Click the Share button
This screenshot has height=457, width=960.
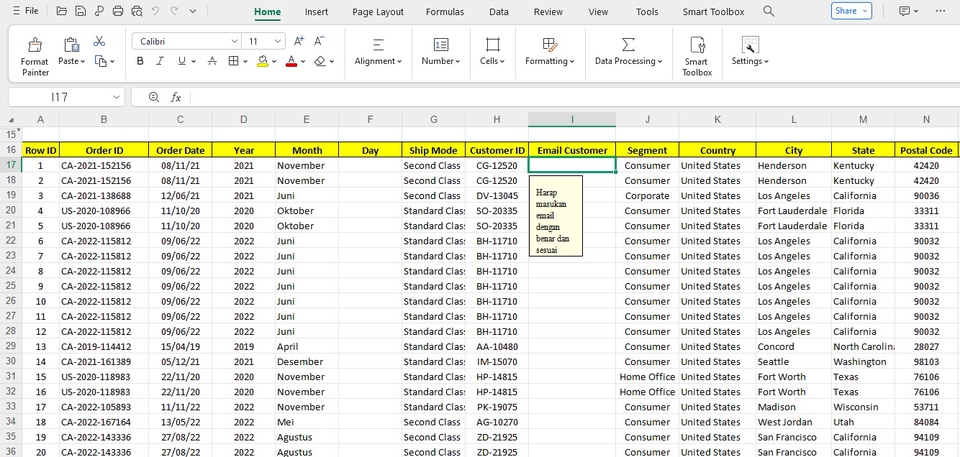pos(852,10)
